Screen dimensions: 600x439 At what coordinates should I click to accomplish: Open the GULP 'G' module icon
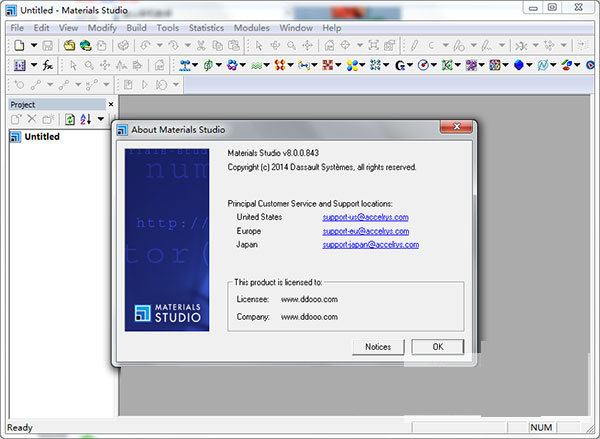pyautogui.click(x=400, y=65)
